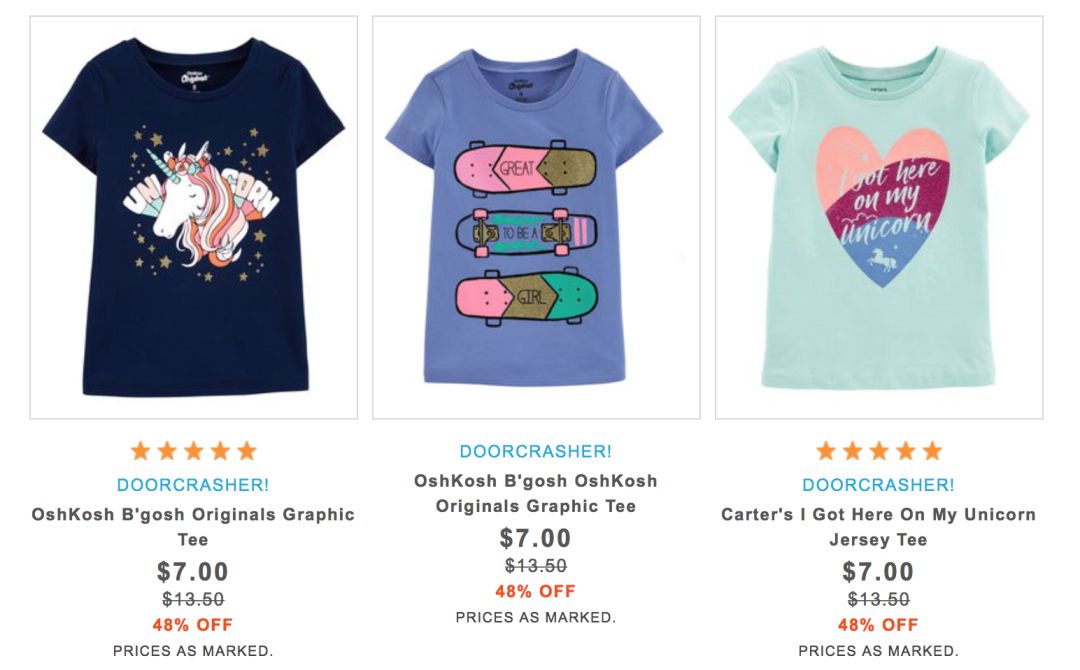Click the $7.00 price of Carter's tee
Viewport: 1080px width, 670px height.
click(x=879, y=572)
